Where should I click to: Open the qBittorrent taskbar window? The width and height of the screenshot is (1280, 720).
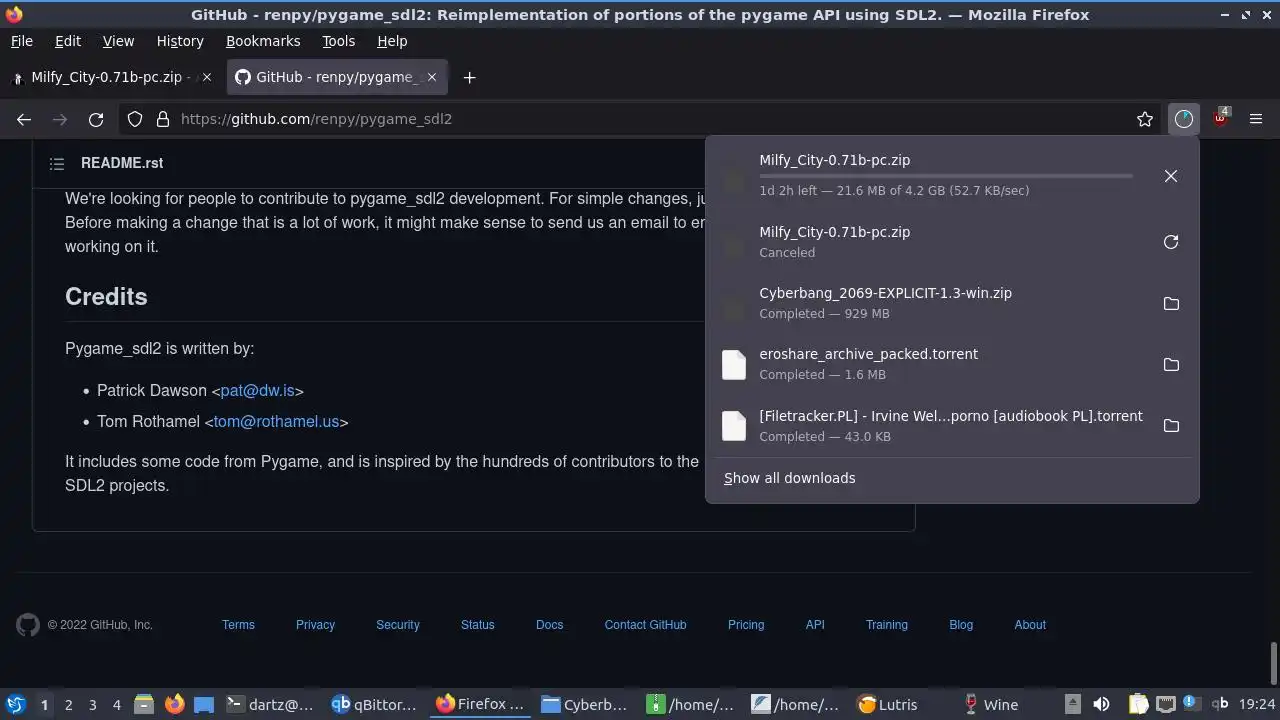tap(373, 704)
